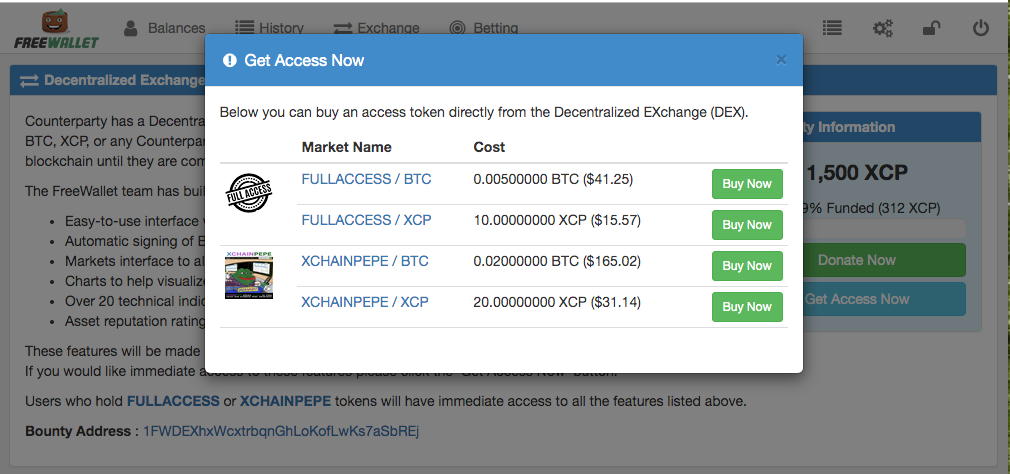The width and height of the screenshot is (1010, 474).
Task: Click Buy Now for XCHAINPEPE / BTC
Action: click(747, 266)
